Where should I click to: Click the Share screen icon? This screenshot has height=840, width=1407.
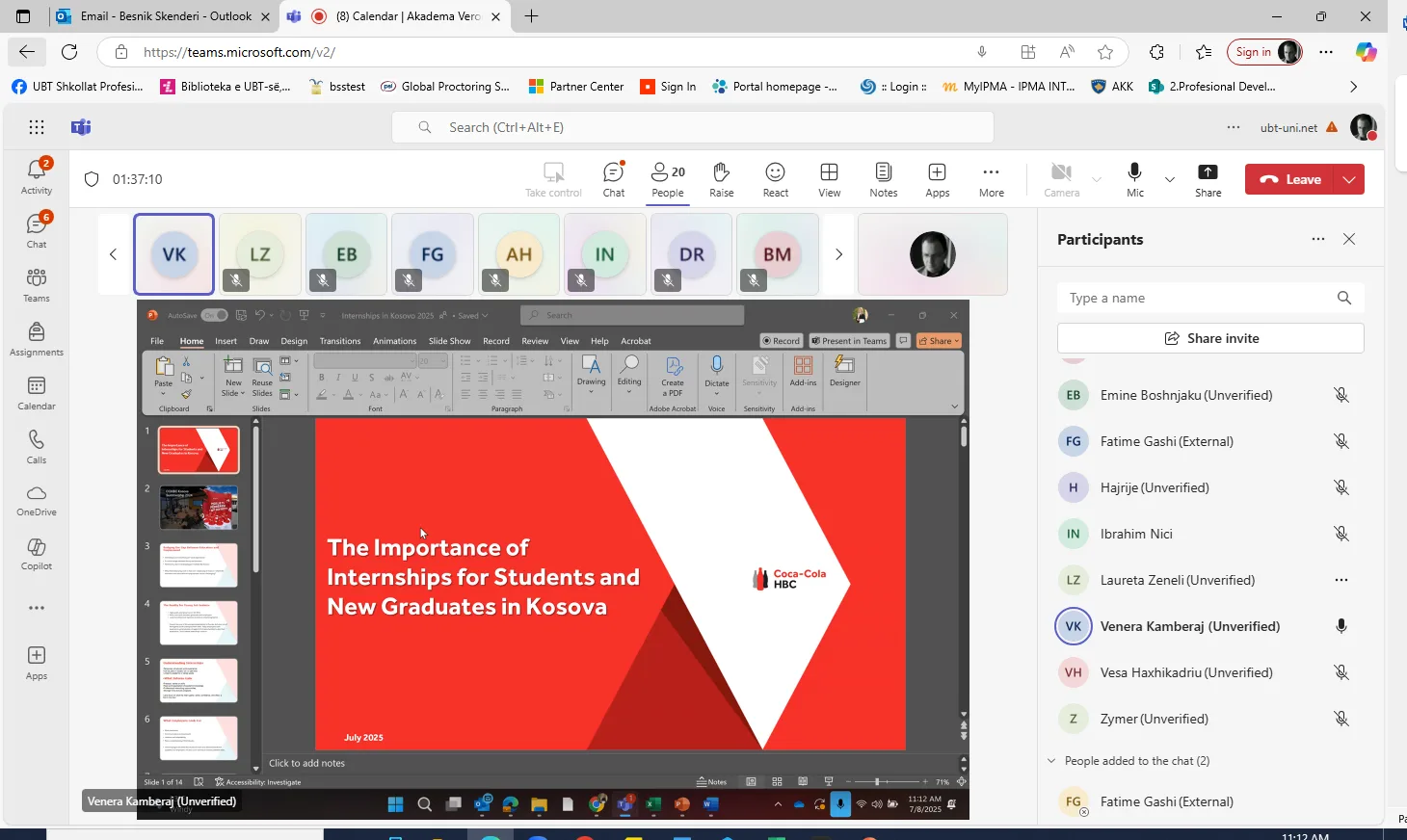(x=1208, y=179)
